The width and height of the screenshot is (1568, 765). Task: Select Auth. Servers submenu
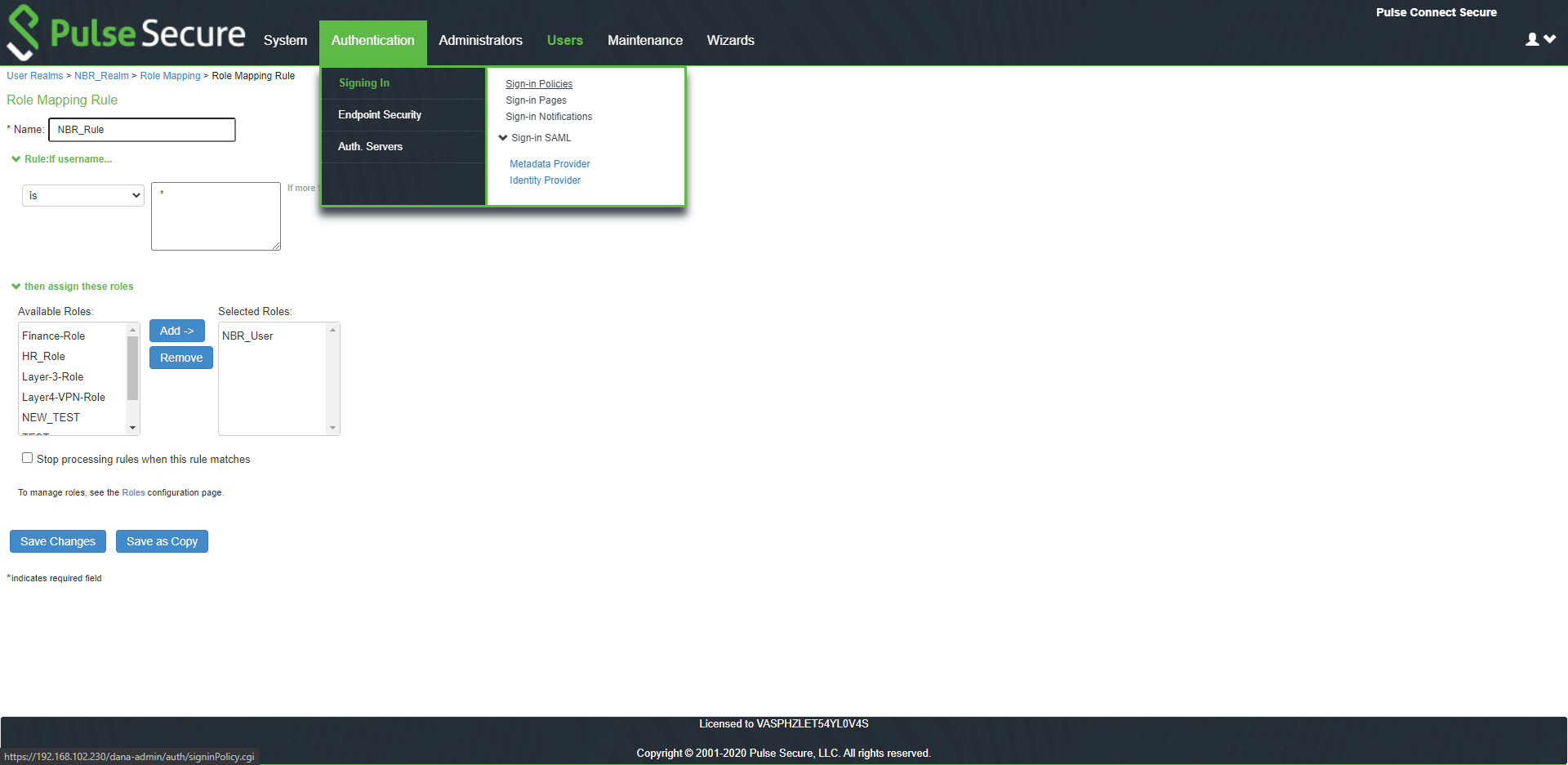click(370, 147)
